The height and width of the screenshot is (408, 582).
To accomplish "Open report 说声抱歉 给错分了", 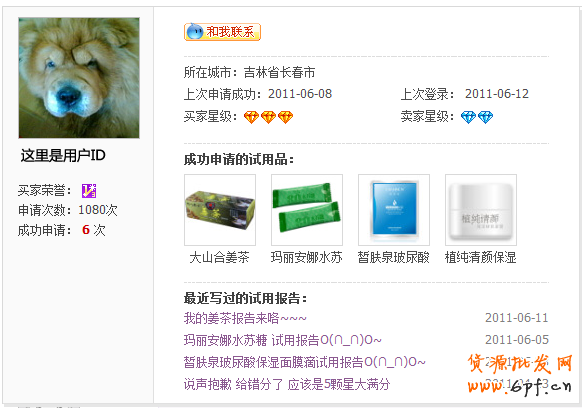I will [x=287, y=384].
